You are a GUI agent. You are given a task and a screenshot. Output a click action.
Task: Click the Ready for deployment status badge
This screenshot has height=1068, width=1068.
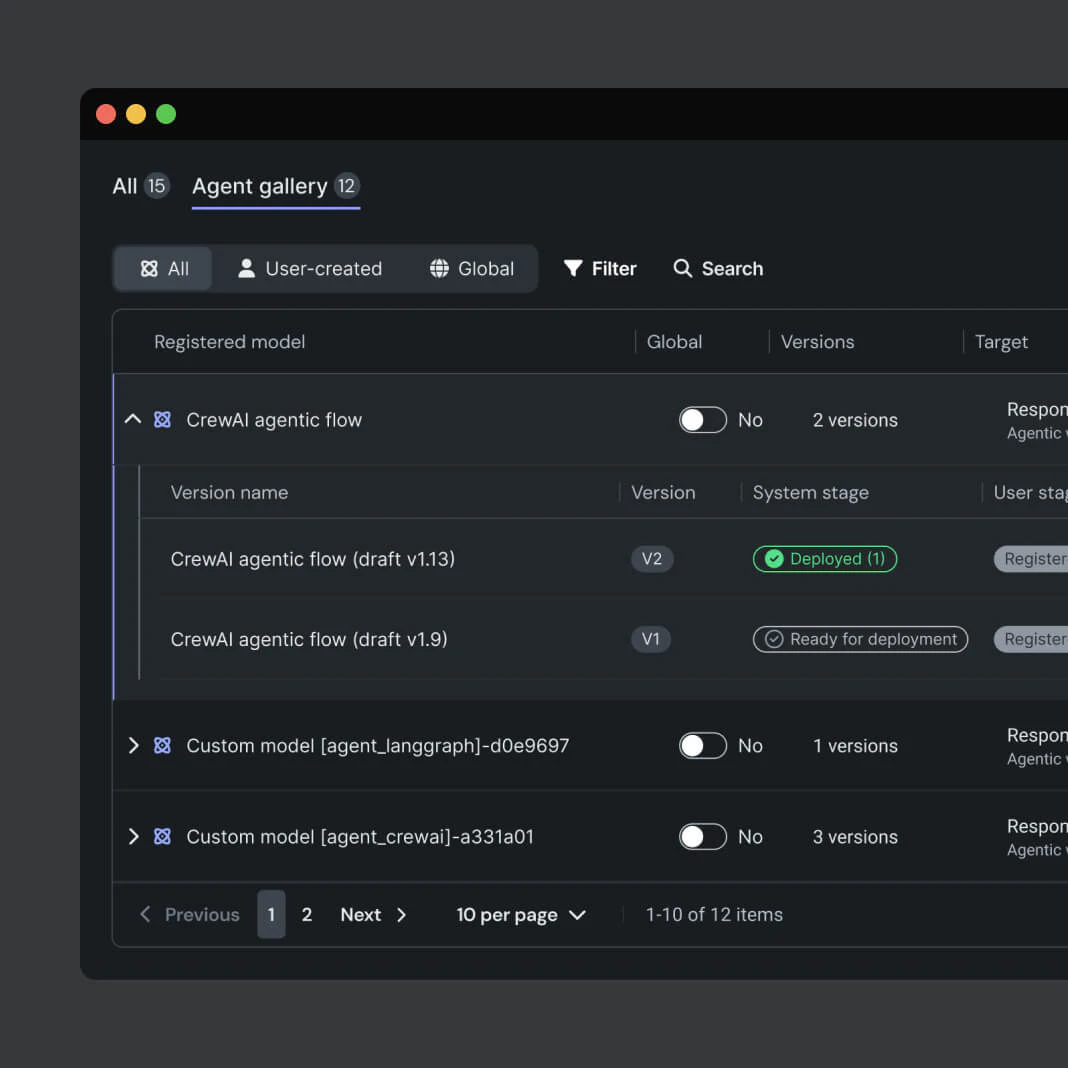coord(860,639)
